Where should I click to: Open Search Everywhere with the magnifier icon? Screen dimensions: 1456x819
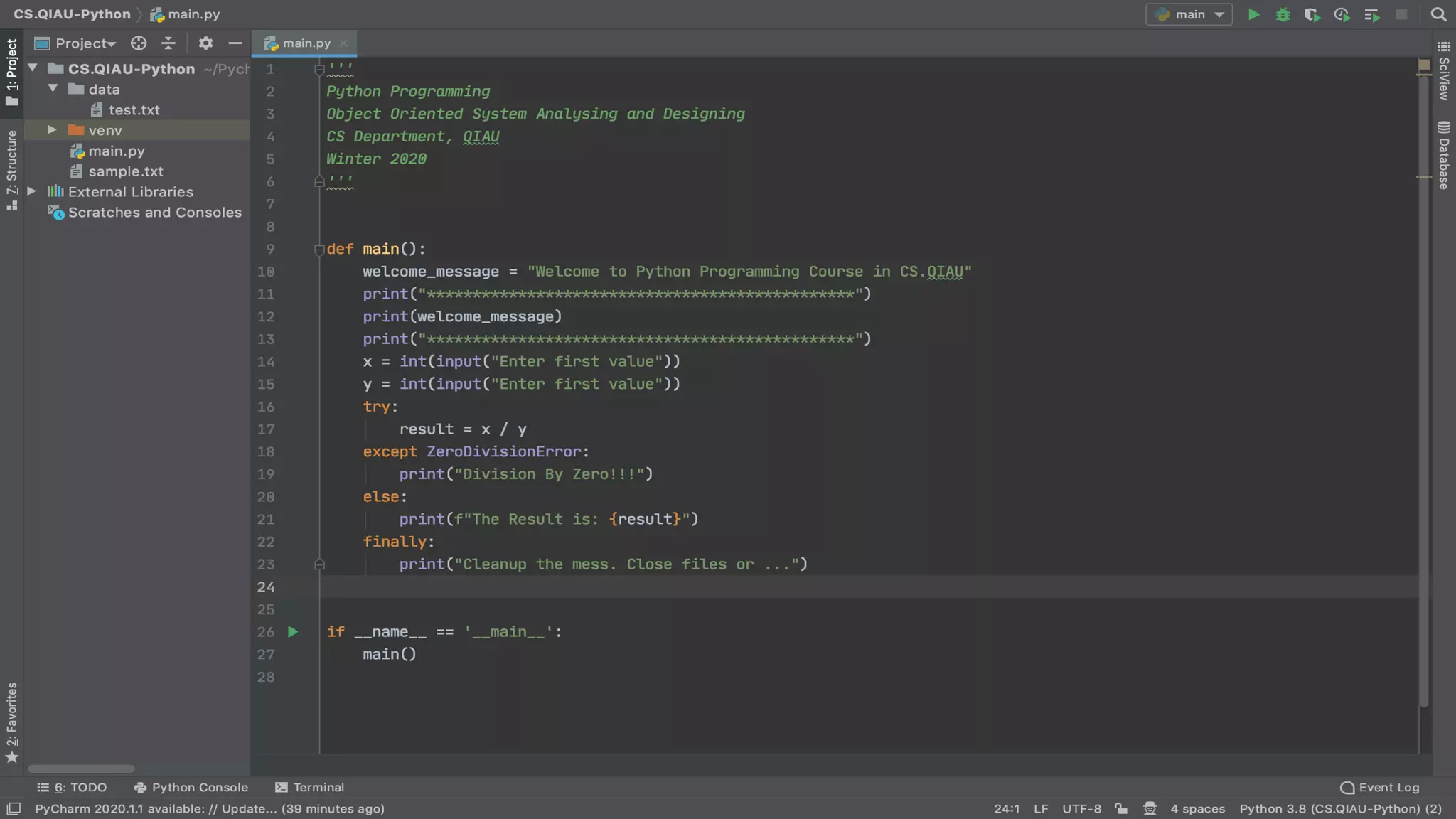(1438, 15)
